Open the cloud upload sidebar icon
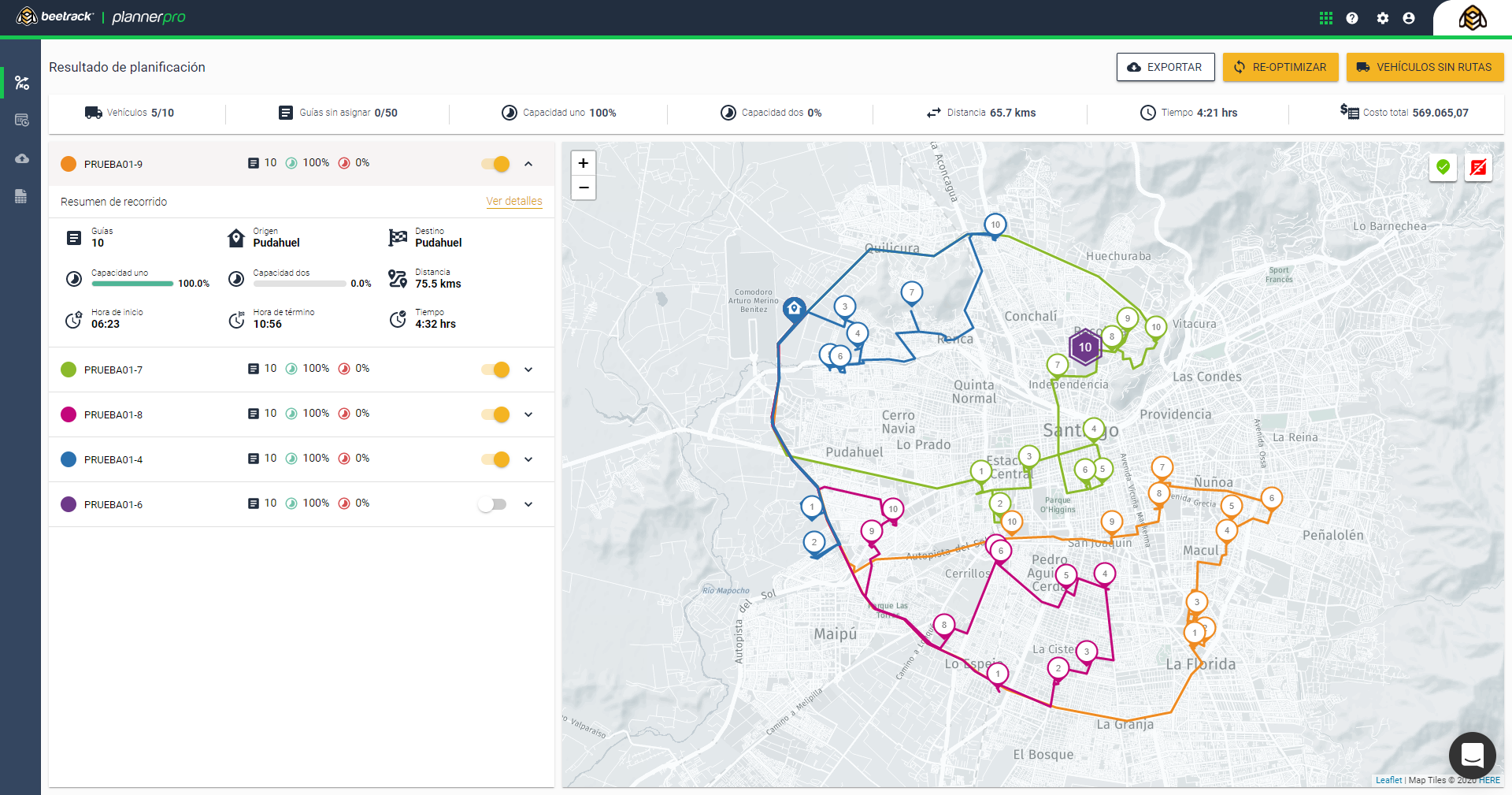Viewport: 1512px width, 795px height. (22, 158)
